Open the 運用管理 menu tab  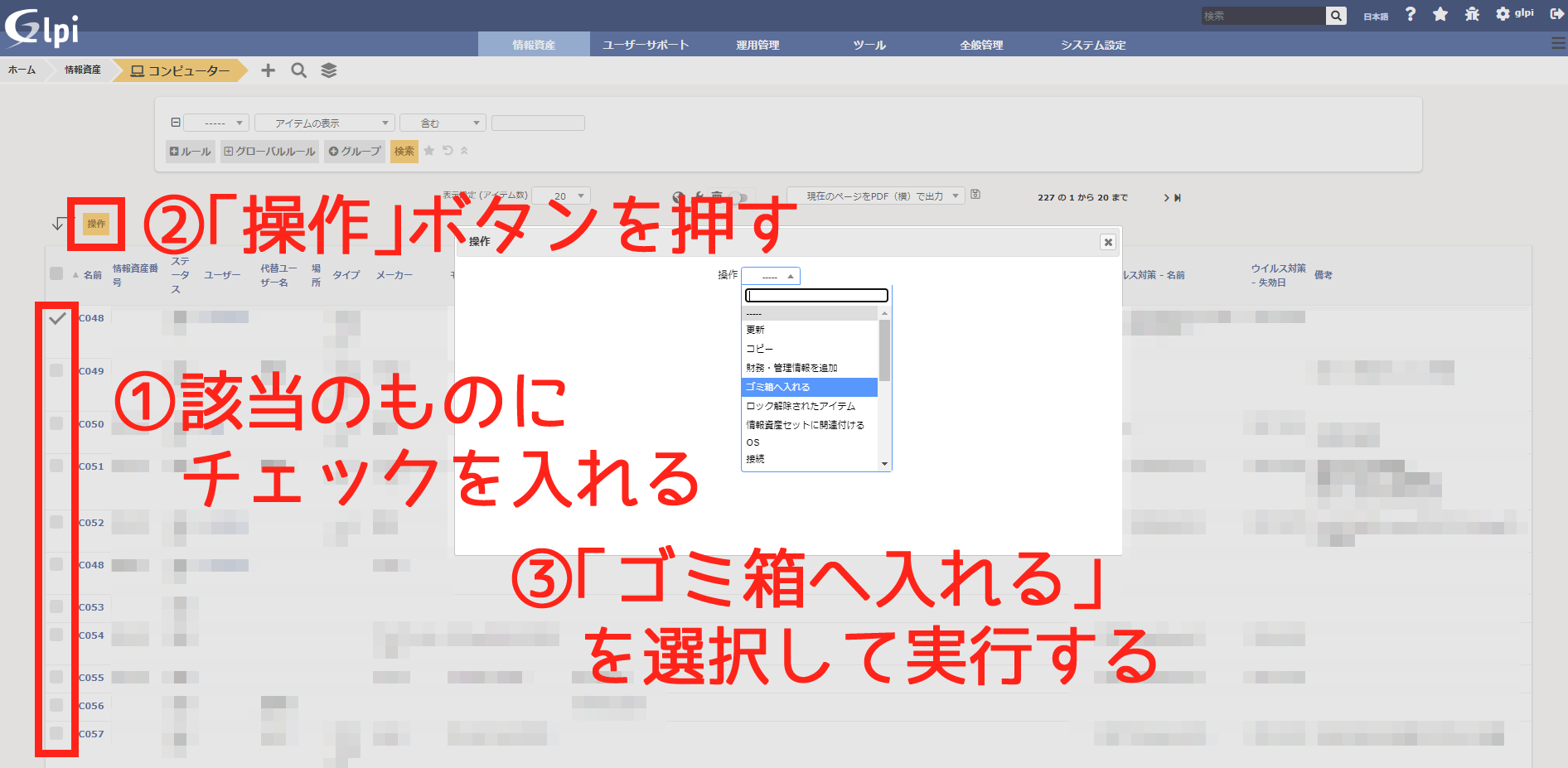[757, 45]
